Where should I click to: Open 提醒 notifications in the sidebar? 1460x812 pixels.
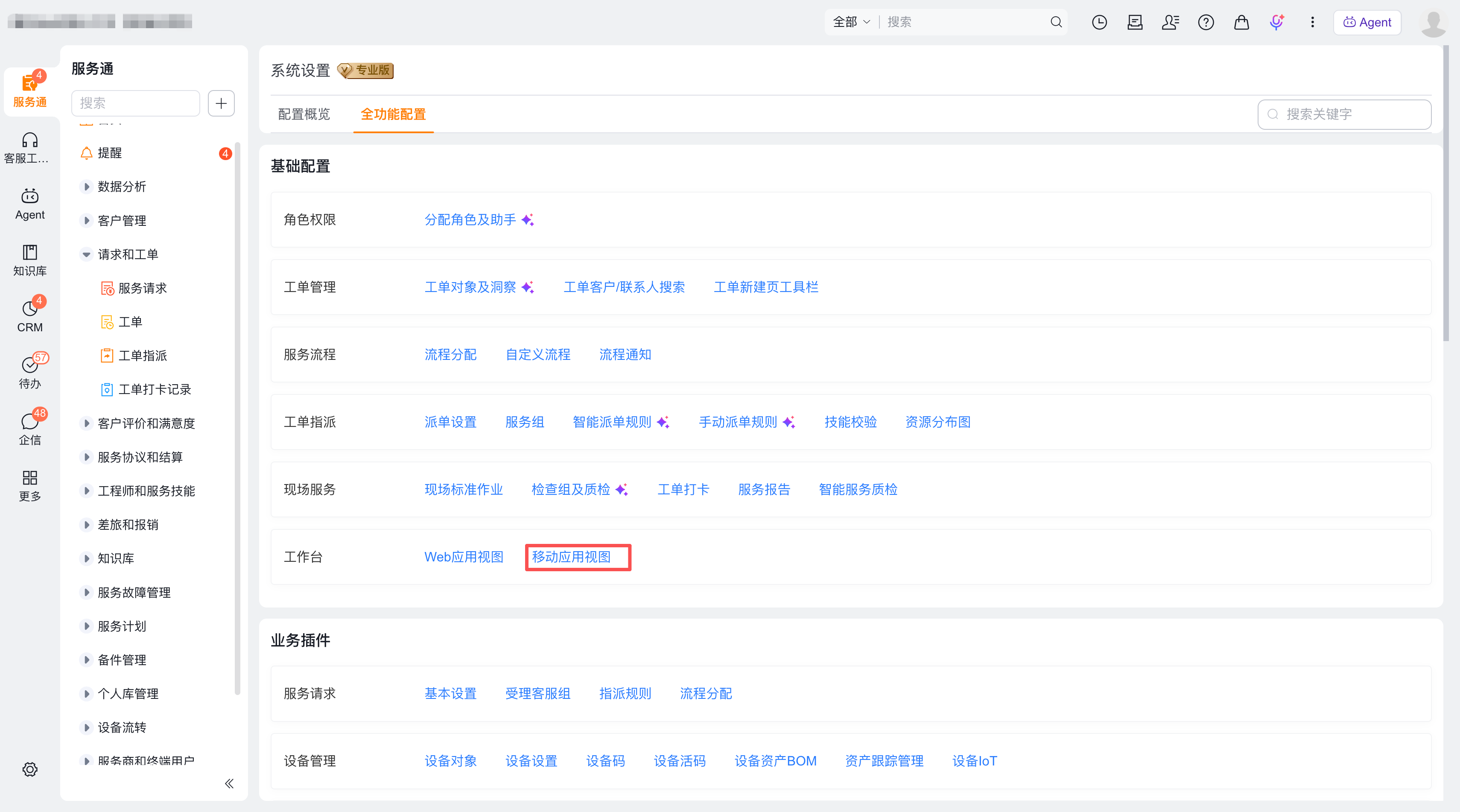click(109, 153)
